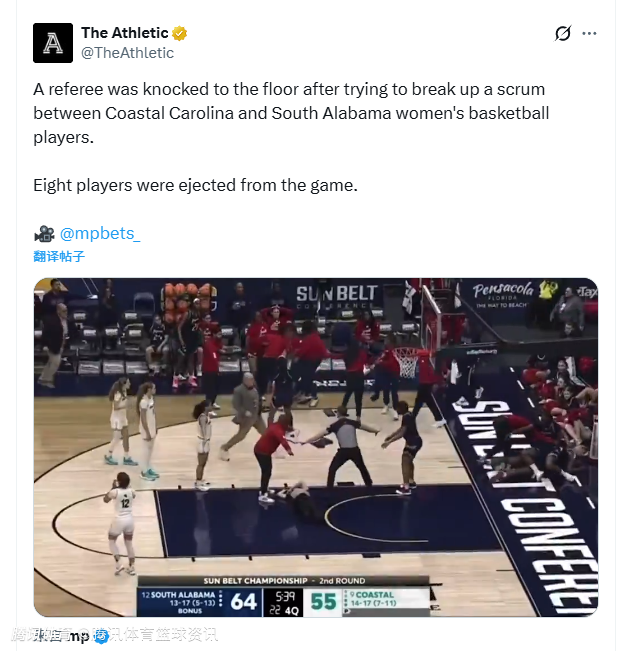Click the blue verified badge under the video
Image resolution: width=639 pixels, height=651 pixels.
(101, 636)
